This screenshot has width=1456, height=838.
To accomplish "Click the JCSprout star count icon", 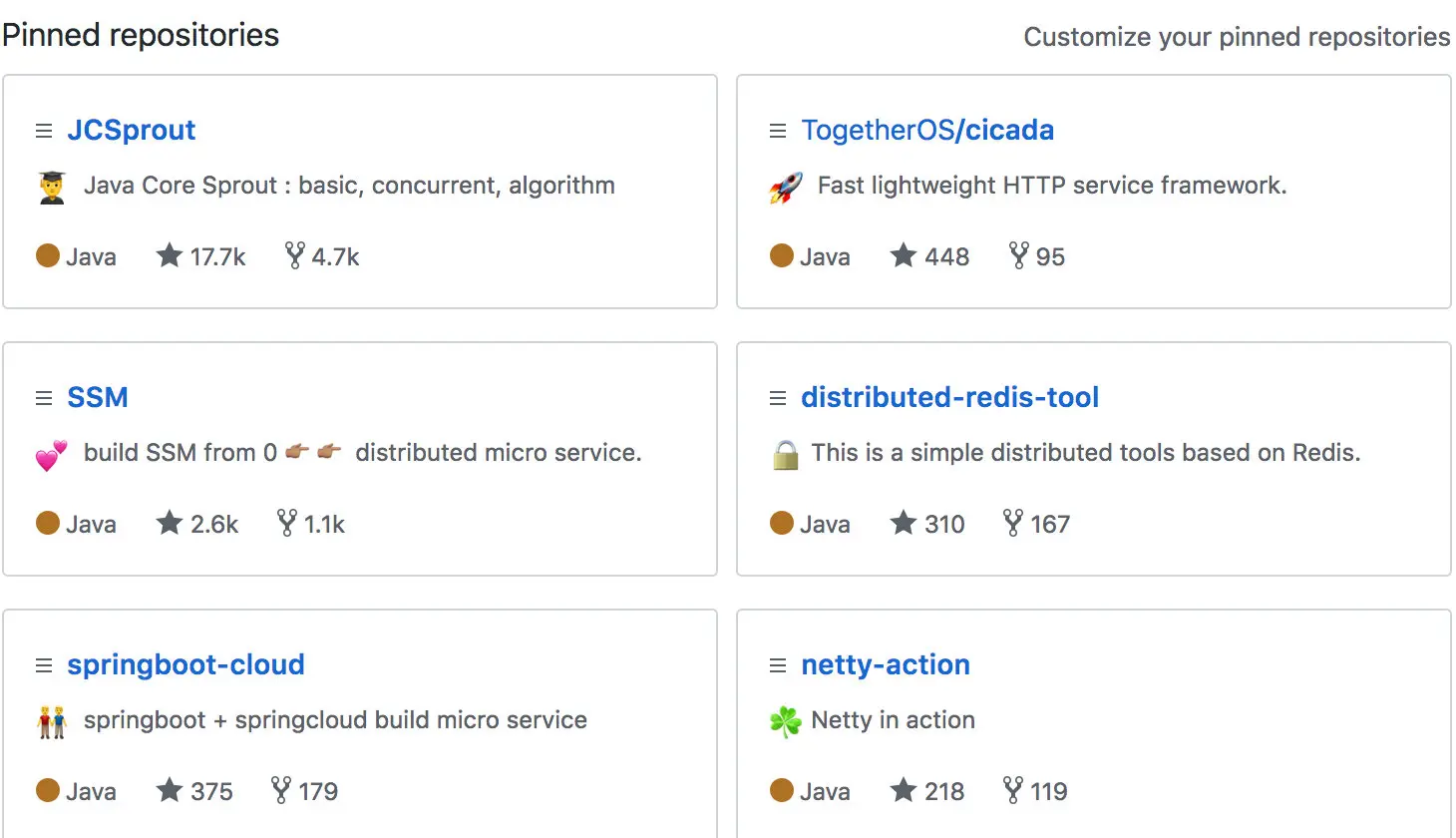I will coord(170,256).
